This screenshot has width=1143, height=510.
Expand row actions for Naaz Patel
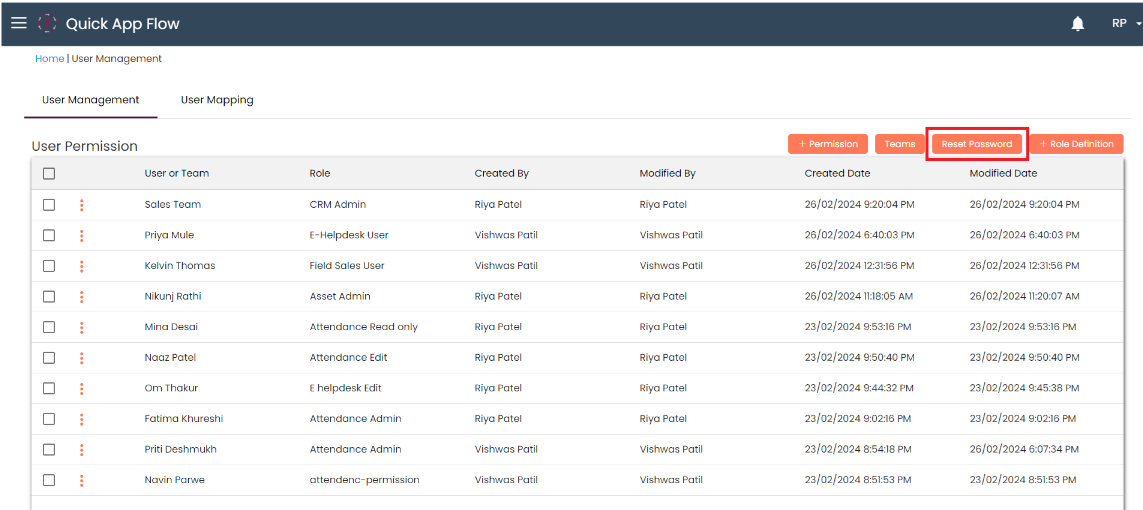point(81,358)
